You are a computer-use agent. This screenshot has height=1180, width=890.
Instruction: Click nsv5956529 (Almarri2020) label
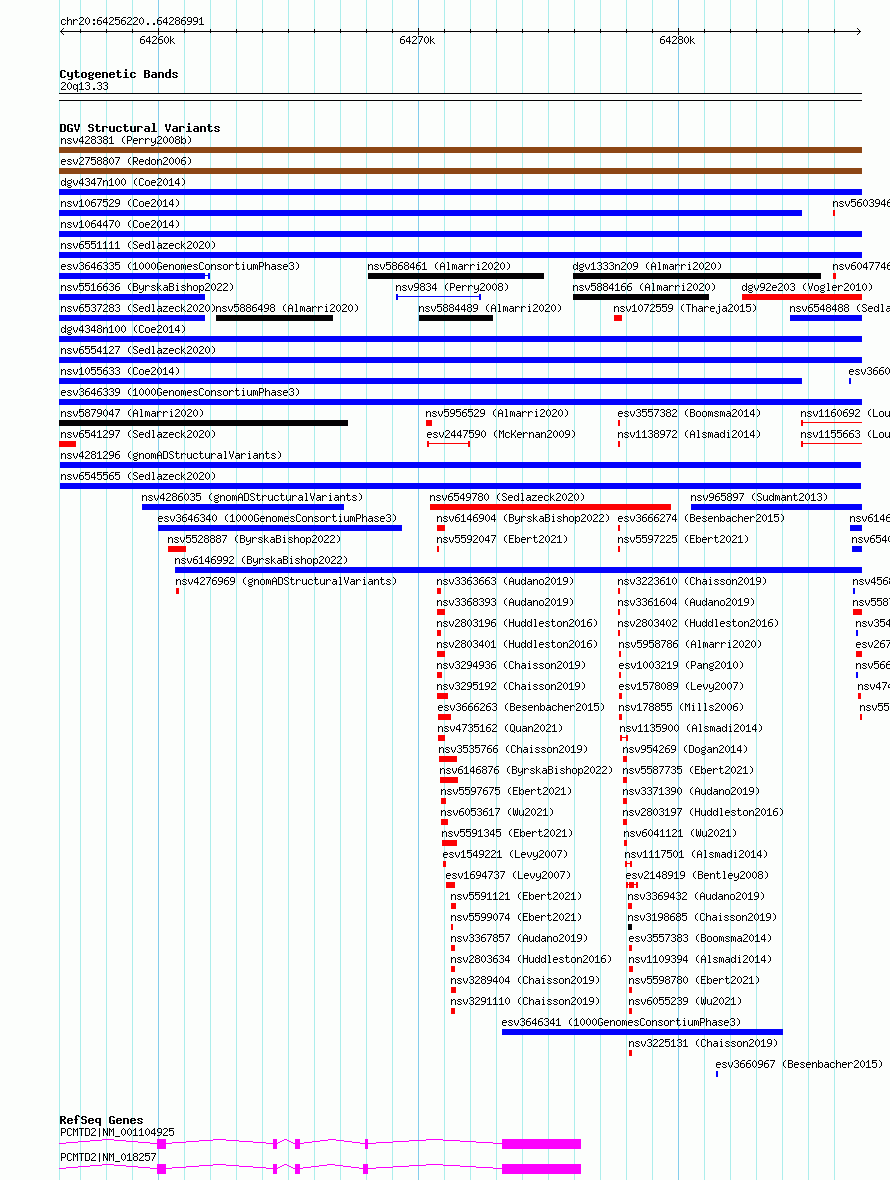click(497, 414)
